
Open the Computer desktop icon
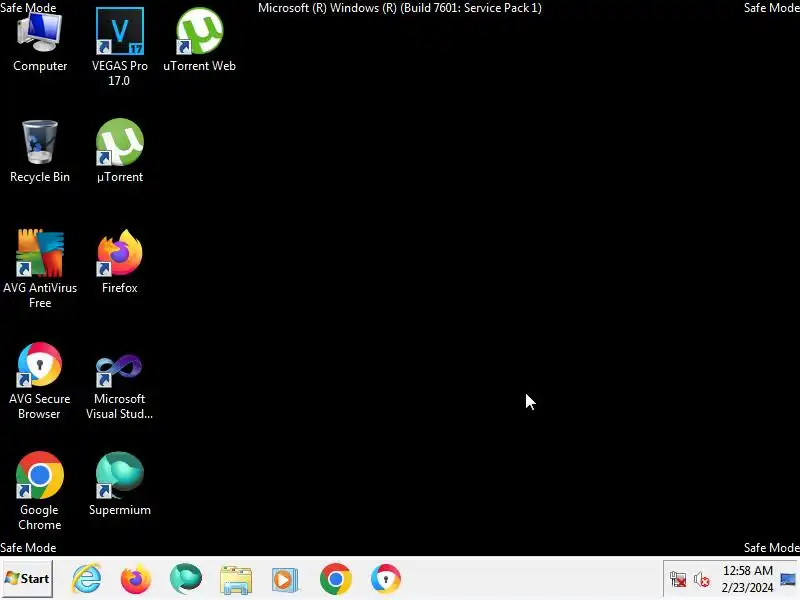pos(40,42)
